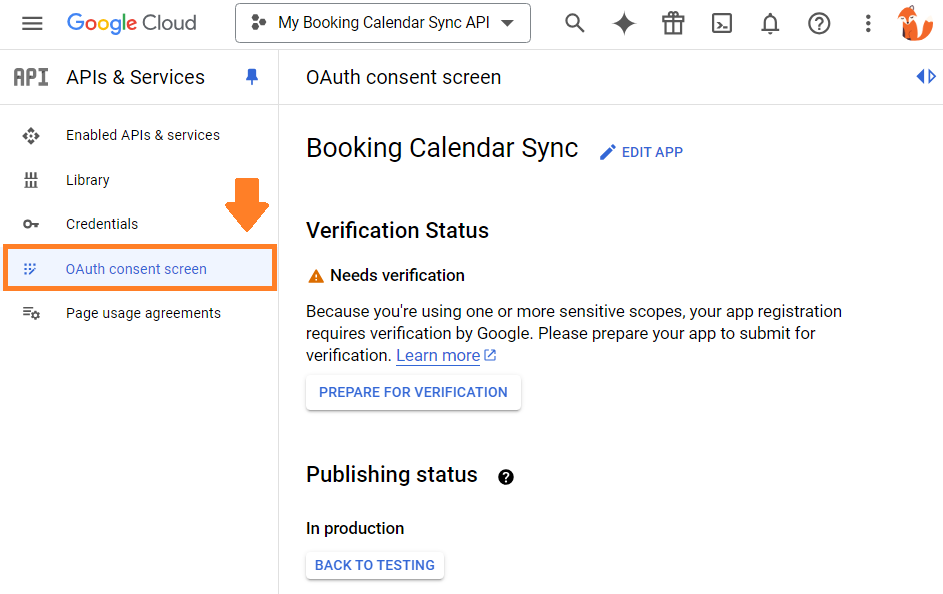This screenshot has height=594, width=943.
Task: Click the APIs & Services heading
Action: pyautogui.click(x=135, y=77)
